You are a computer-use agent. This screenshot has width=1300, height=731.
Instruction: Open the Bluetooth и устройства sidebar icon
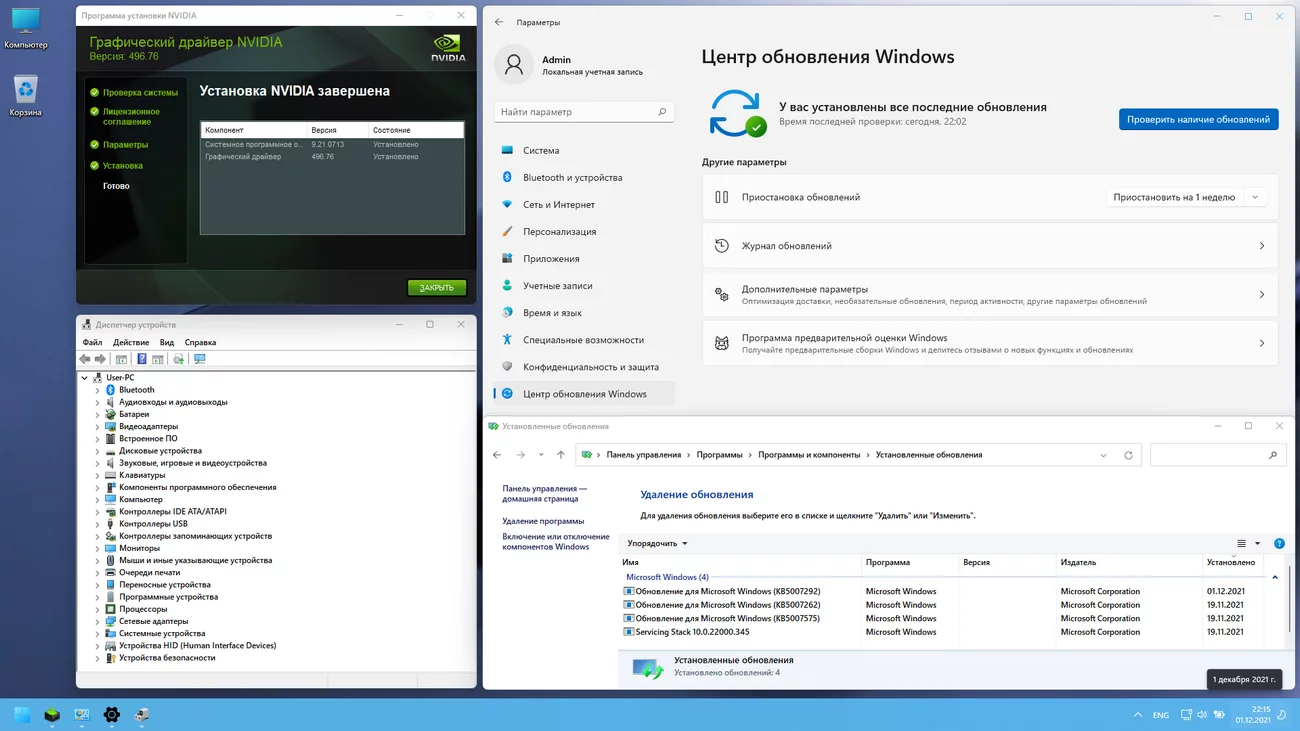pyautogui.click(x=507, y=177)
